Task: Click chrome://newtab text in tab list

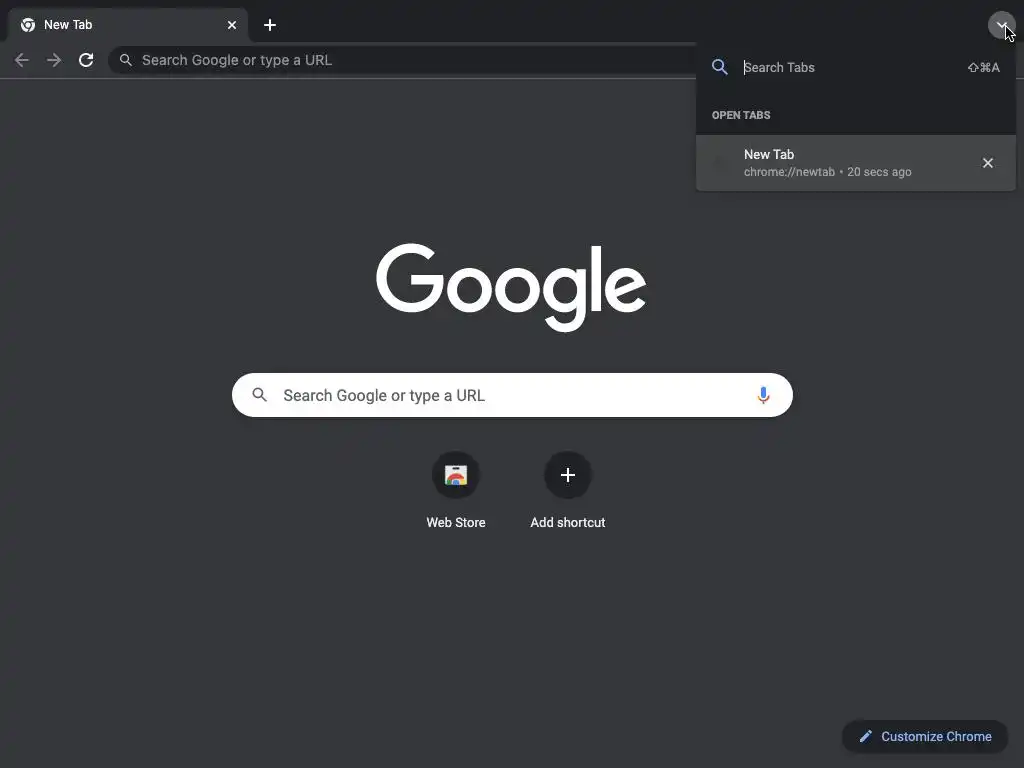Action: [x=789, y=172]
